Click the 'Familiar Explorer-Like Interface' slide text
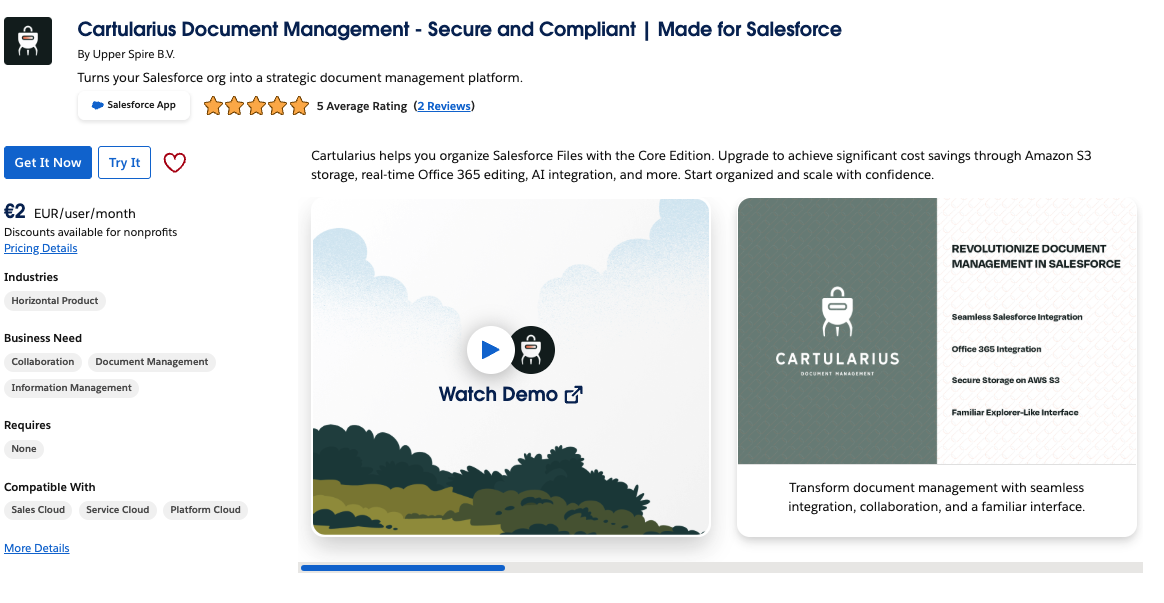Screen dimensions: 1164x603 [x=1015, y=413]
